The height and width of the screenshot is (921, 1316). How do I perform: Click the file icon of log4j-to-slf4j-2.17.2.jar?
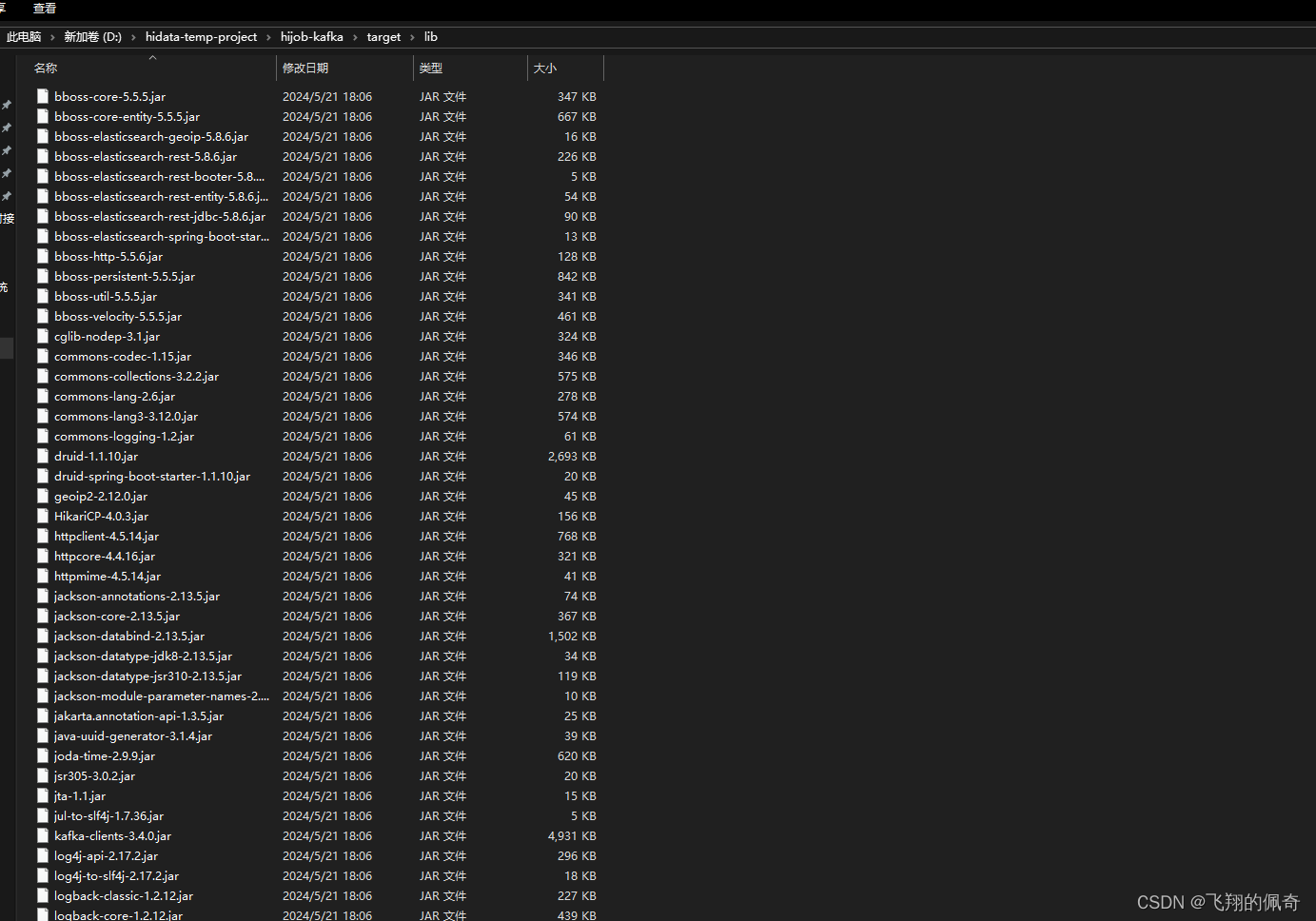(x=43, y=875)
